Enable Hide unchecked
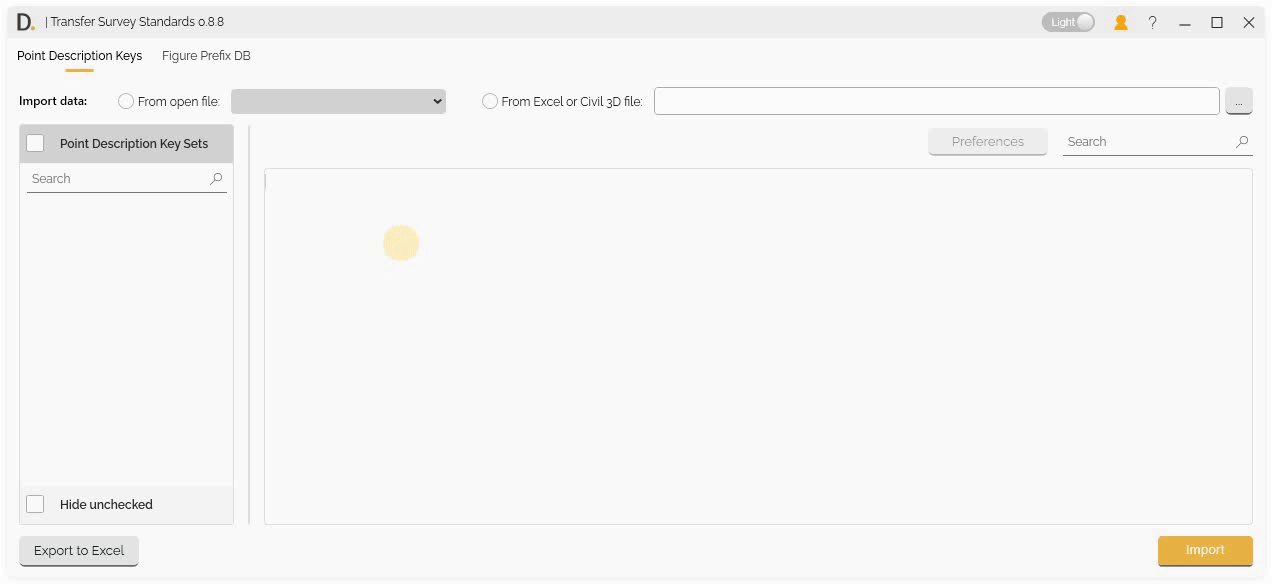This screenshot has height=584, width=1272. tap(35, 504)
